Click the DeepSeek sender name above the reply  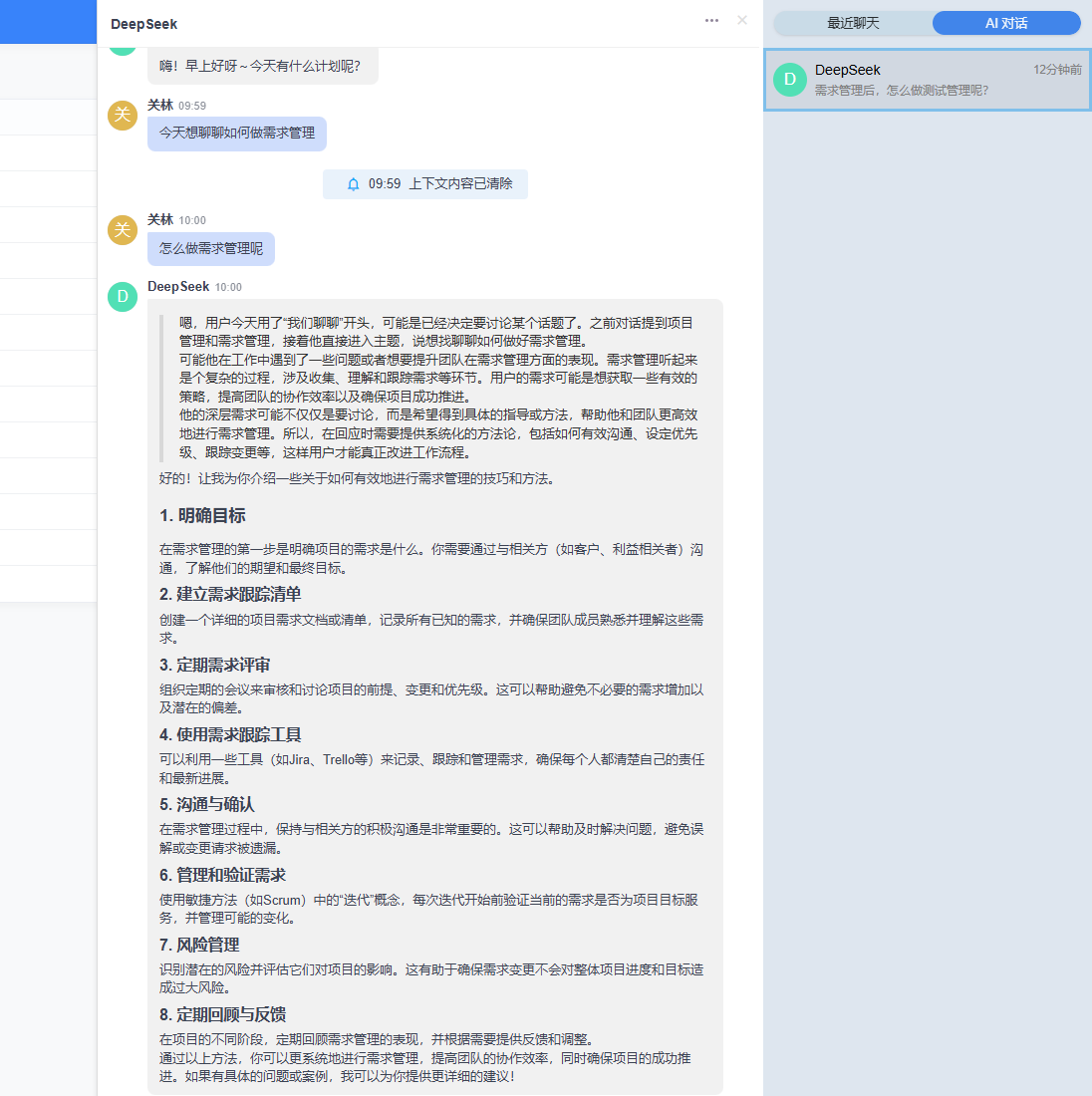click(x=178, y=287)
